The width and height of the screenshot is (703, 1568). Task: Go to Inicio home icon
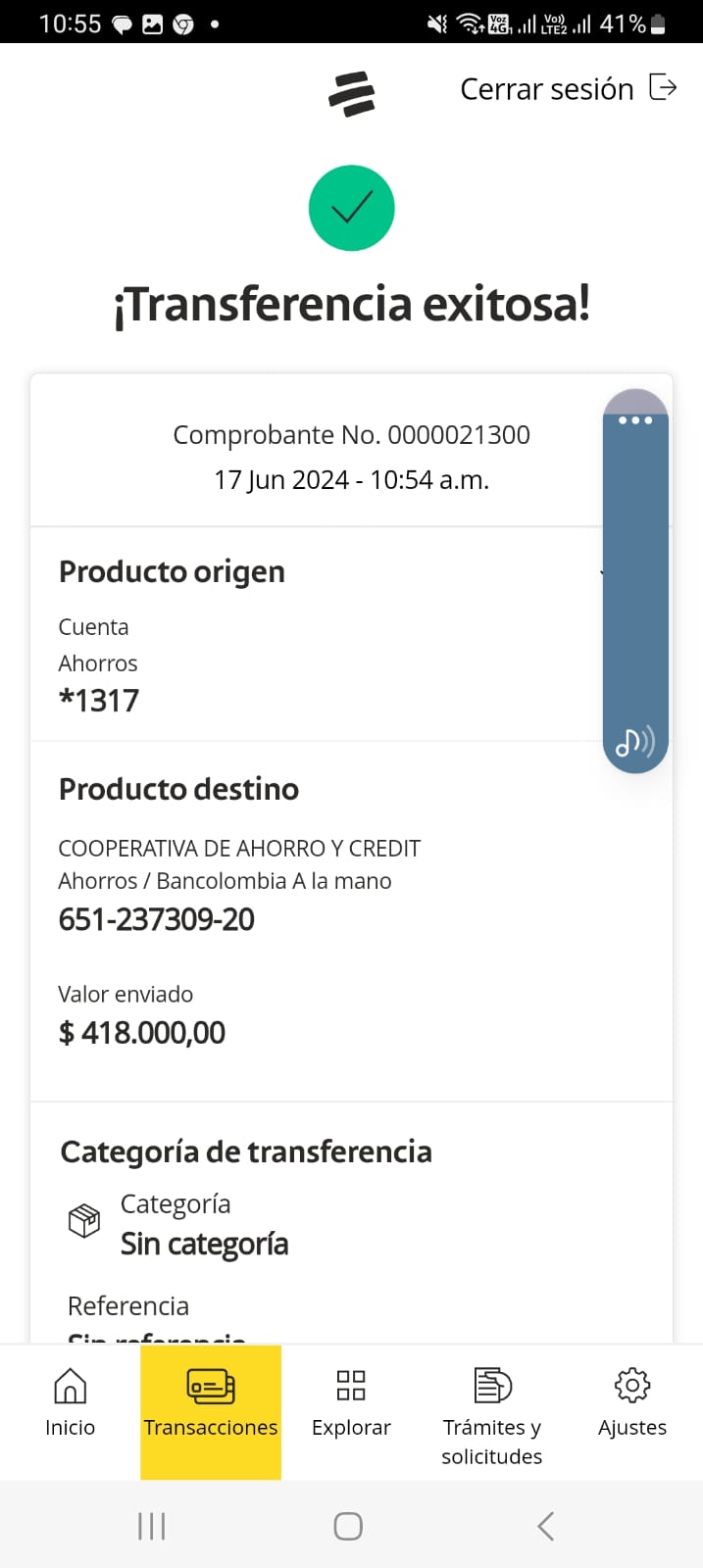[x=70, y=1386]
